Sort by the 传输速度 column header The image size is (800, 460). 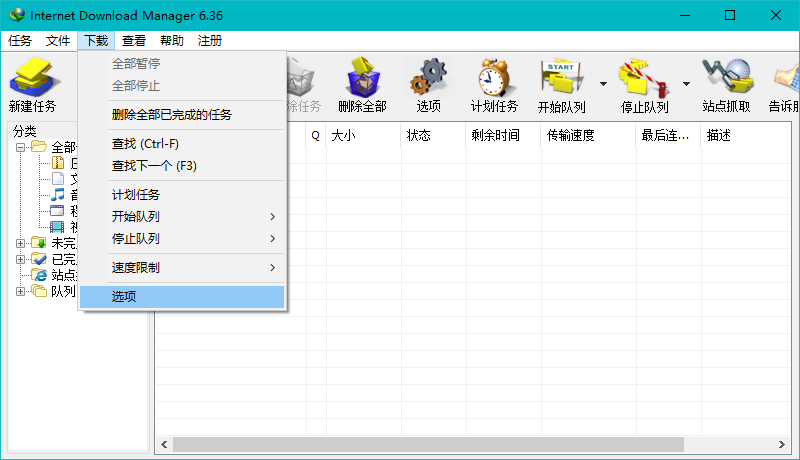tap(589, 135)
